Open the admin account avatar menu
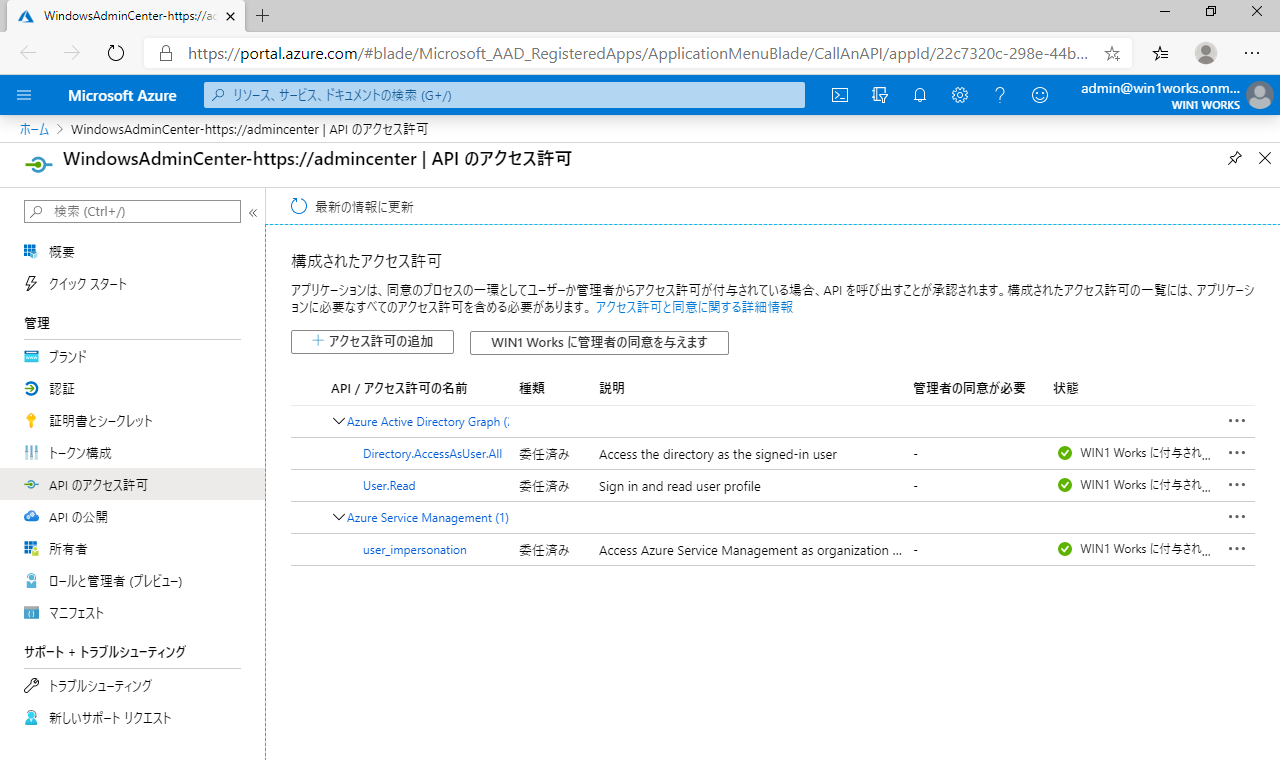Screen dimensions: 1280x760 coord(1259,95)
